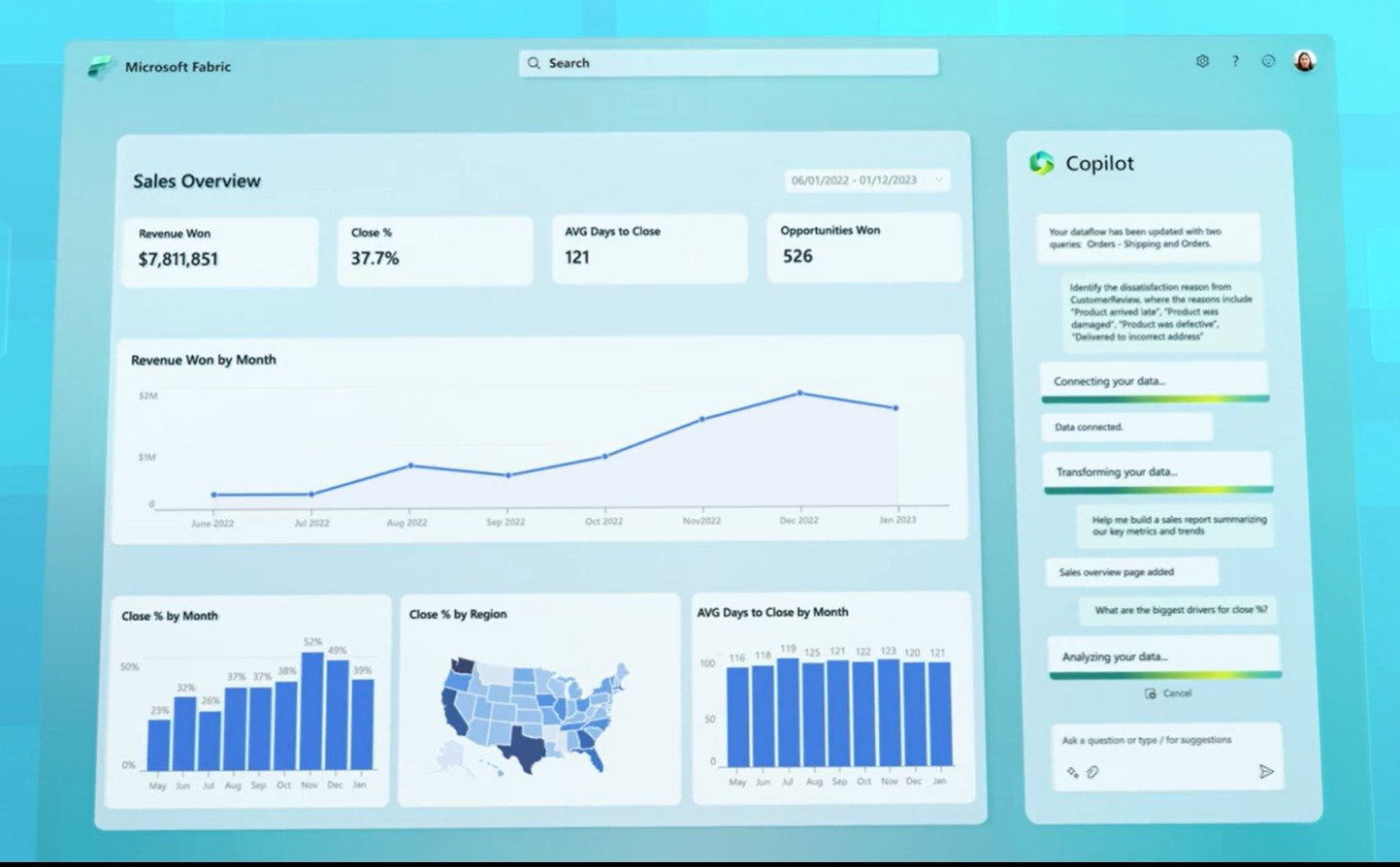Click the 52% Nov bar in Close % chart
The width and height of the screenshot is (1400, 867).
(x=311, y=711)
